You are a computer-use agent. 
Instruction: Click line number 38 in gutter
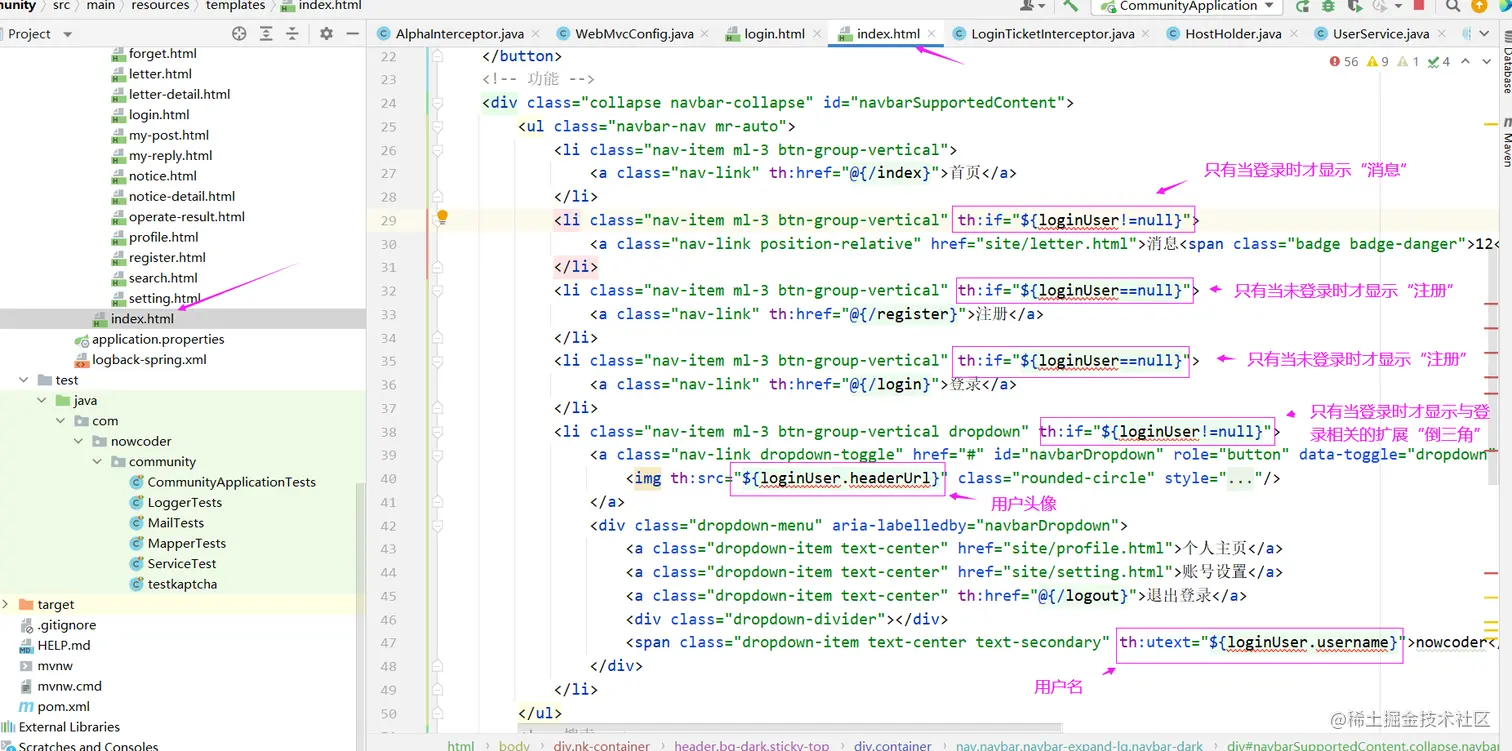pos(388,432)
